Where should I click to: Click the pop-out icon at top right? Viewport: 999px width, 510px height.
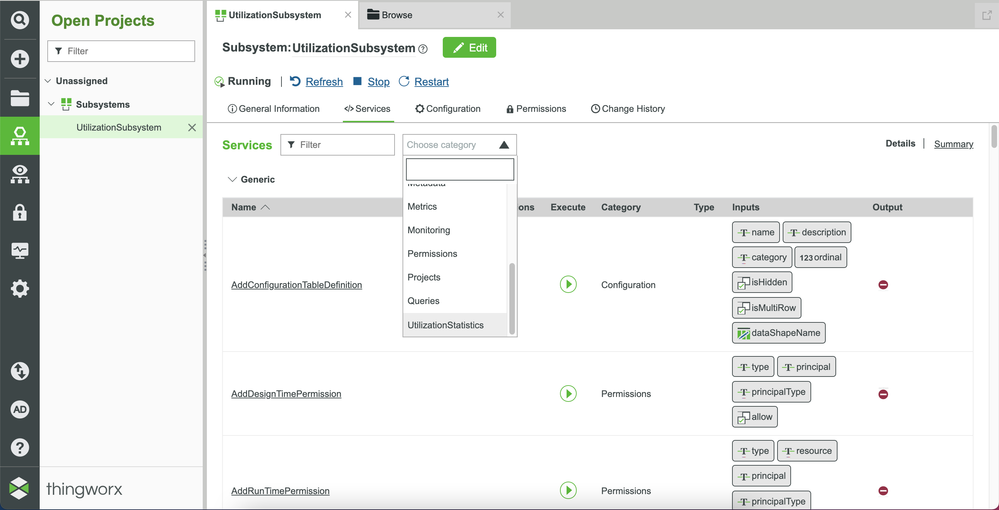click(x=986, y=15)
